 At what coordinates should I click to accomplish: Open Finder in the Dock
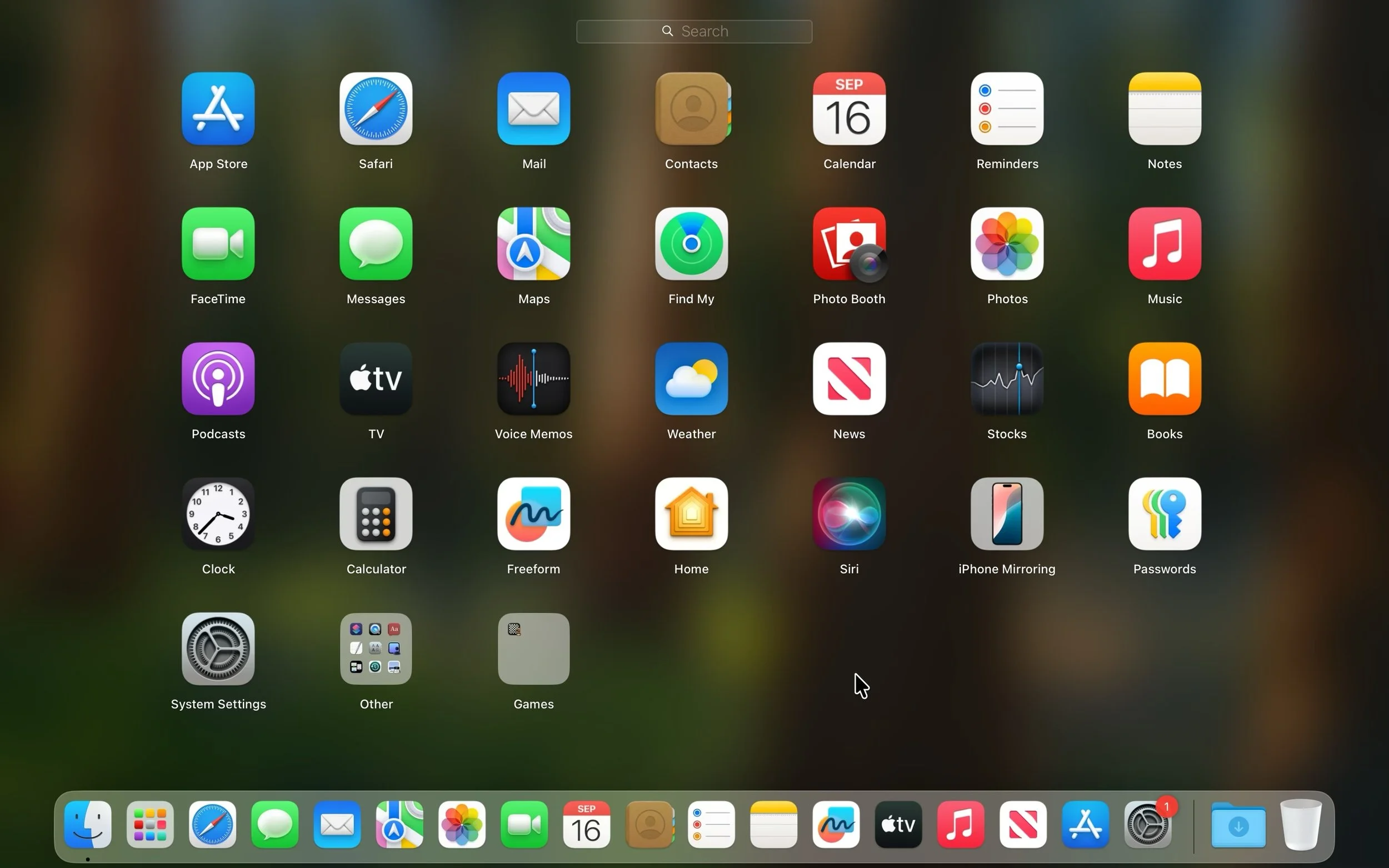click(88, 824)
